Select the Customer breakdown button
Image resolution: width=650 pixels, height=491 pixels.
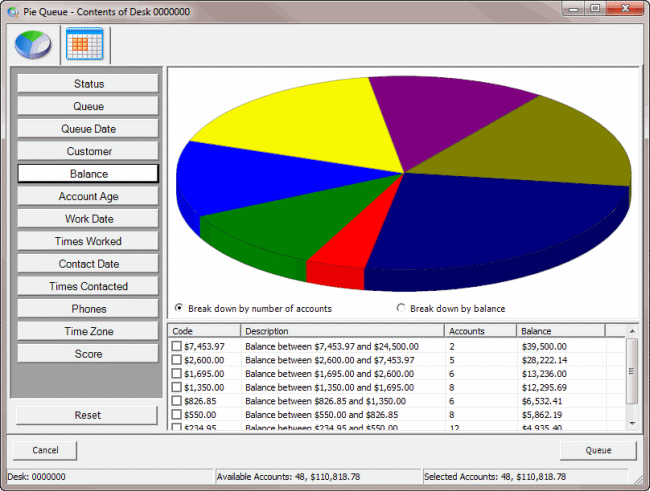click(x=88, y=151)
